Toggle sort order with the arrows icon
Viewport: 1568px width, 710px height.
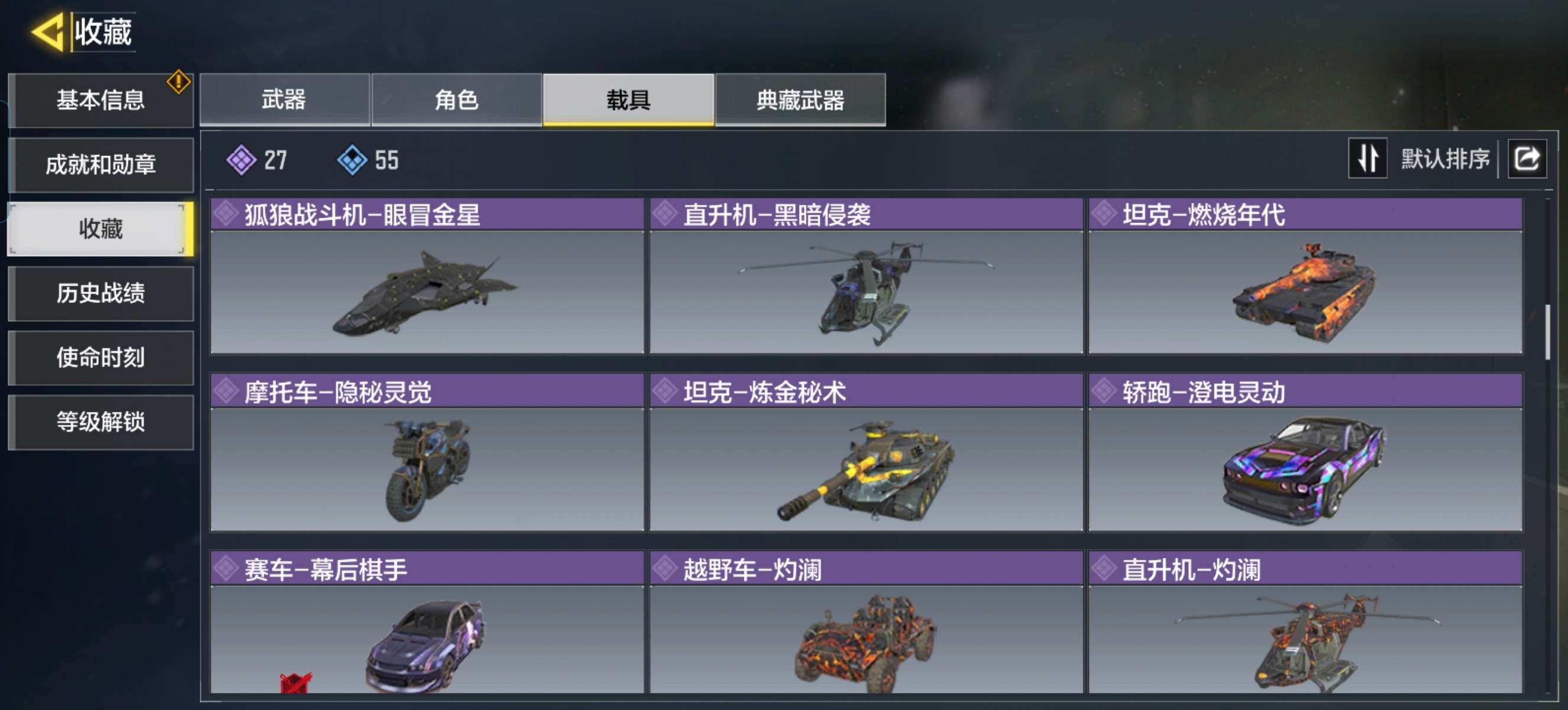pyautogui.click(x=1367, y=159)
